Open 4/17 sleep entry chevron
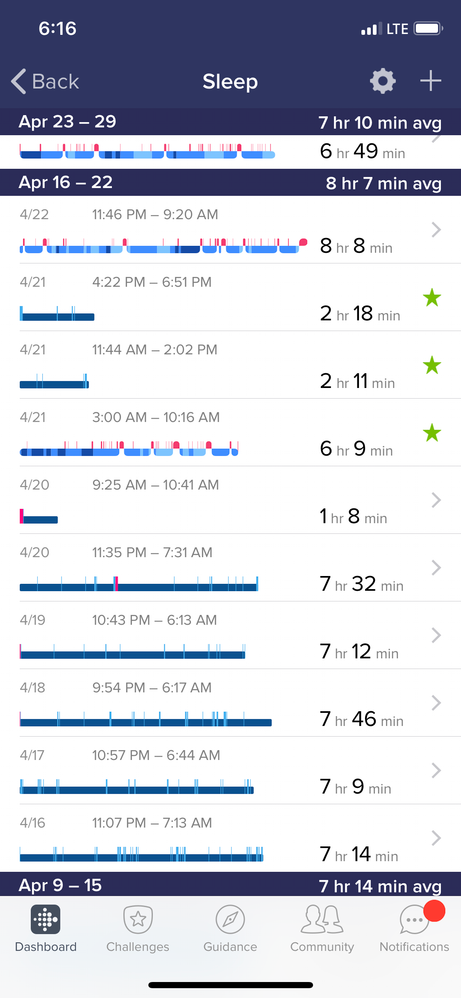Viewport: 461px width, 998px height. tap(436, 771)
